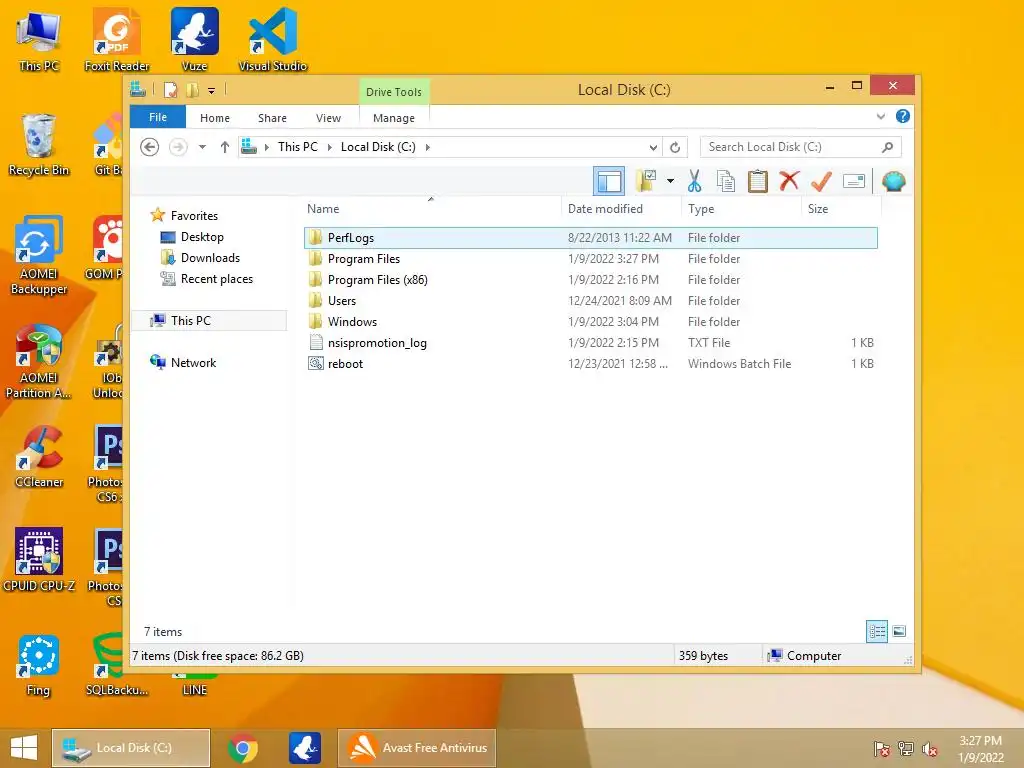Open Vuze from the taskbar
The height and width of the screenshot is (768, 1024).
pos(305,748)
